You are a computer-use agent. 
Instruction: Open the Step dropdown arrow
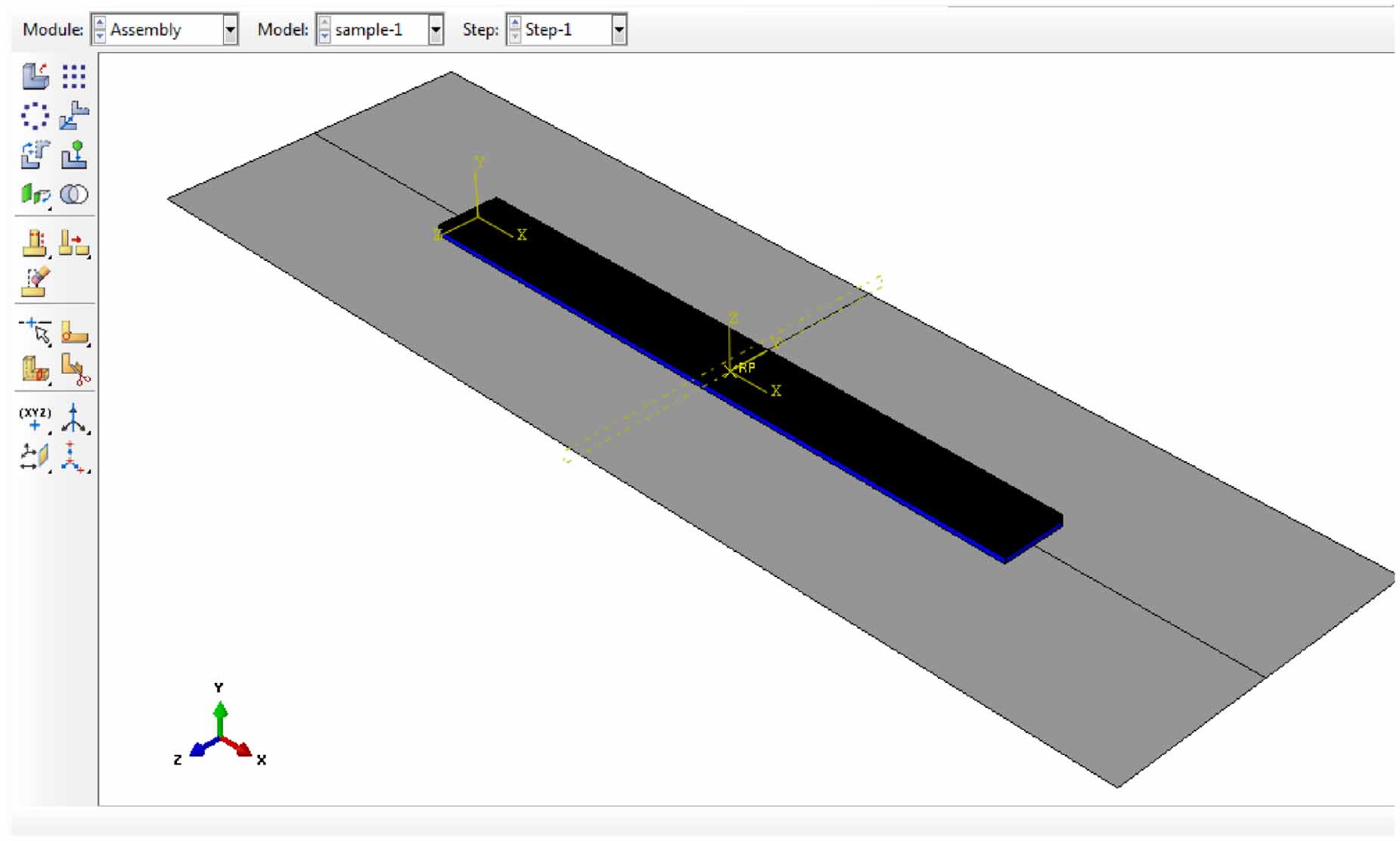[619, 30]
